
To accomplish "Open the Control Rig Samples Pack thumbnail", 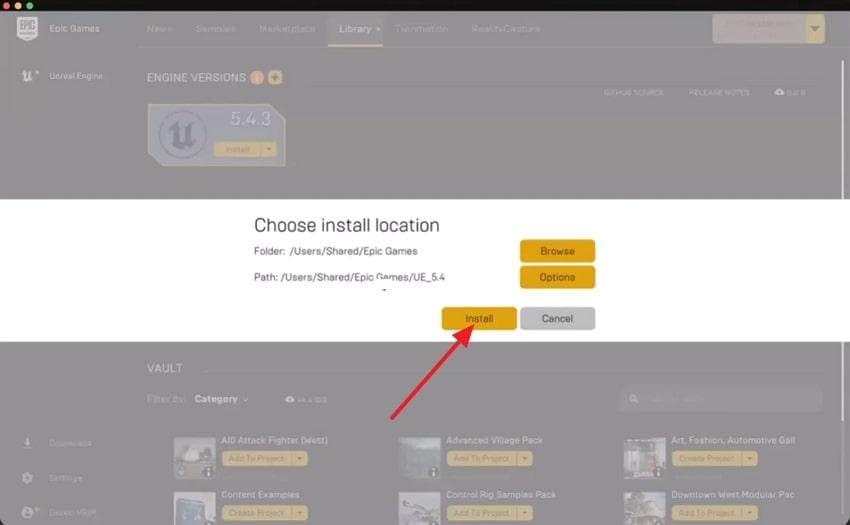I will point(420,508).
